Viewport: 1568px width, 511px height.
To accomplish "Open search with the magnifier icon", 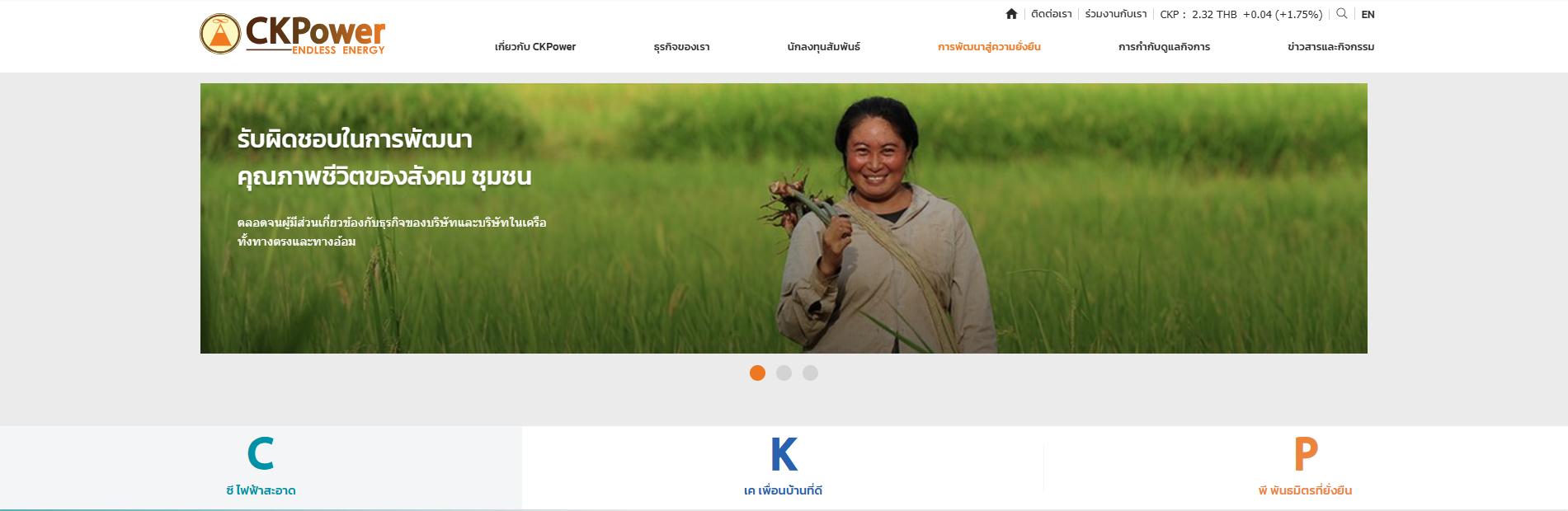I will point(1342,13).
